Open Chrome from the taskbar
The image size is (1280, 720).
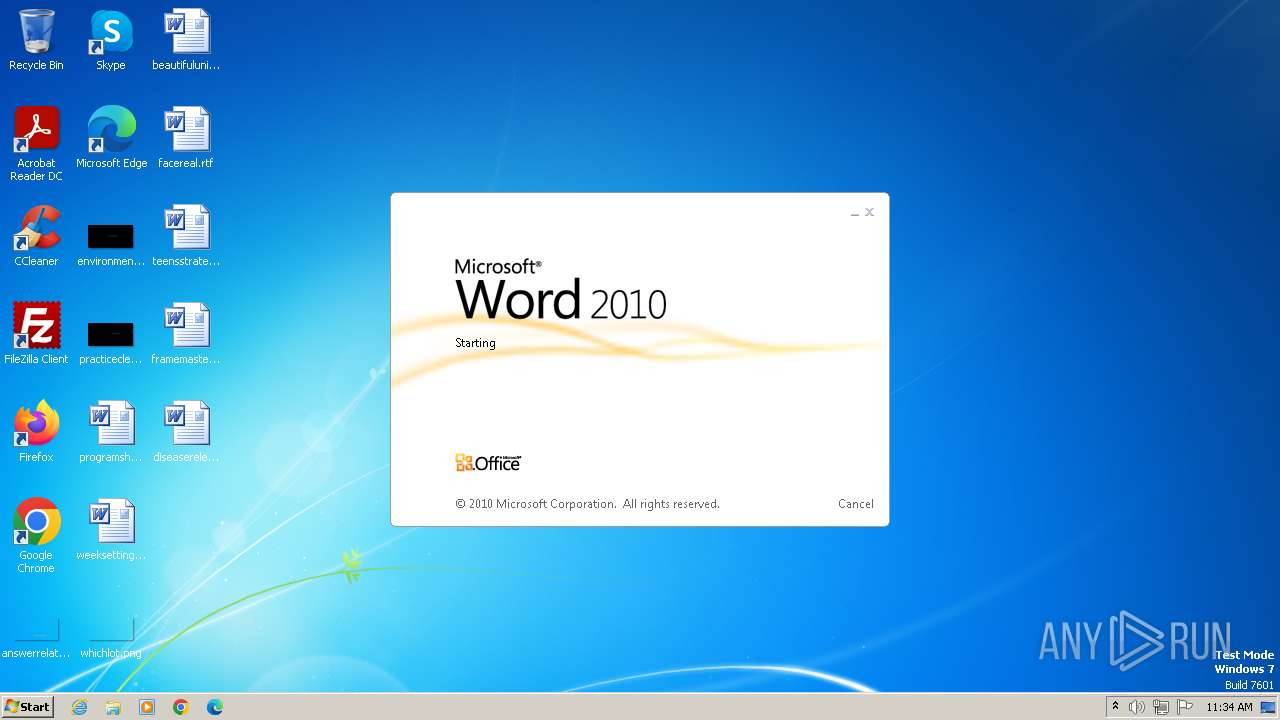tap(181, 707)
